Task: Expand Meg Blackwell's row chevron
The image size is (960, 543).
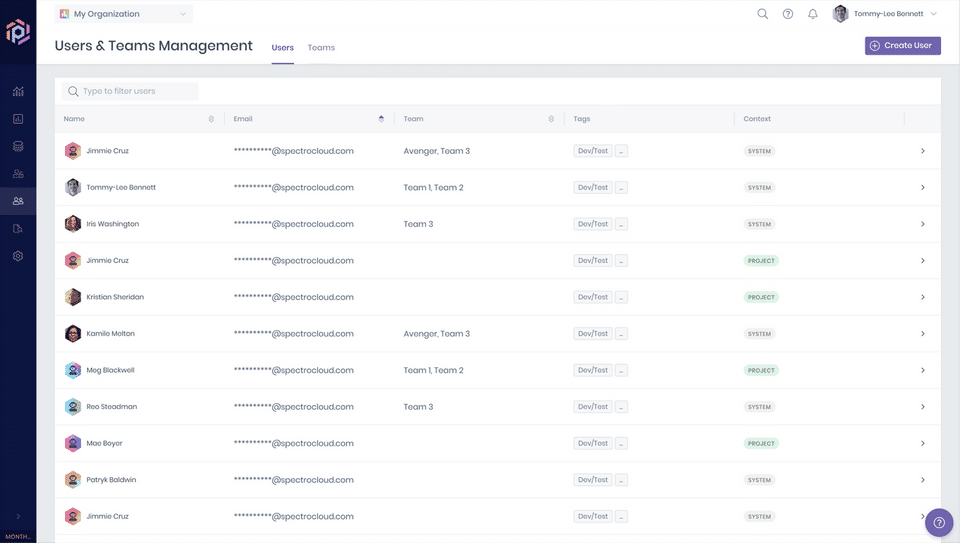Action: tap(923, 370)
